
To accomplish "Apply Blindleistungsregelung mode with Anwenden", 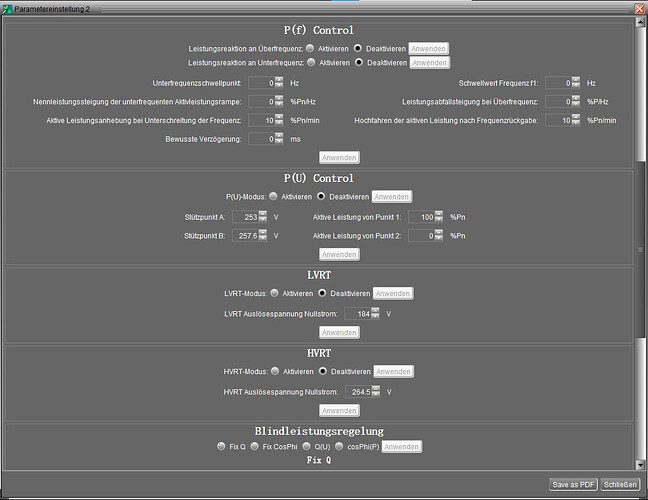I will coord(402,447).
